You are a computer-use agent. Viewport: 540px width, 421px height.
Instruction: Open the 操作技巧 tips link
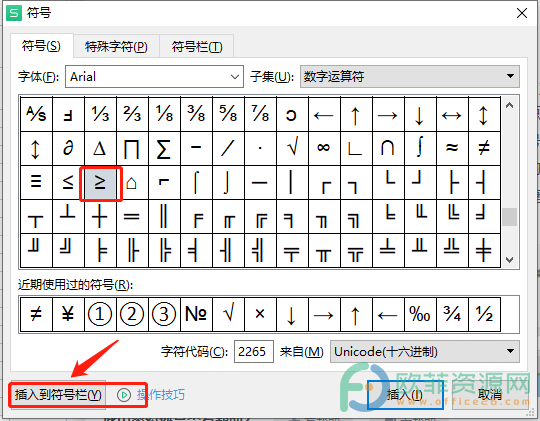pyautogui.click(x=161, y=395)
